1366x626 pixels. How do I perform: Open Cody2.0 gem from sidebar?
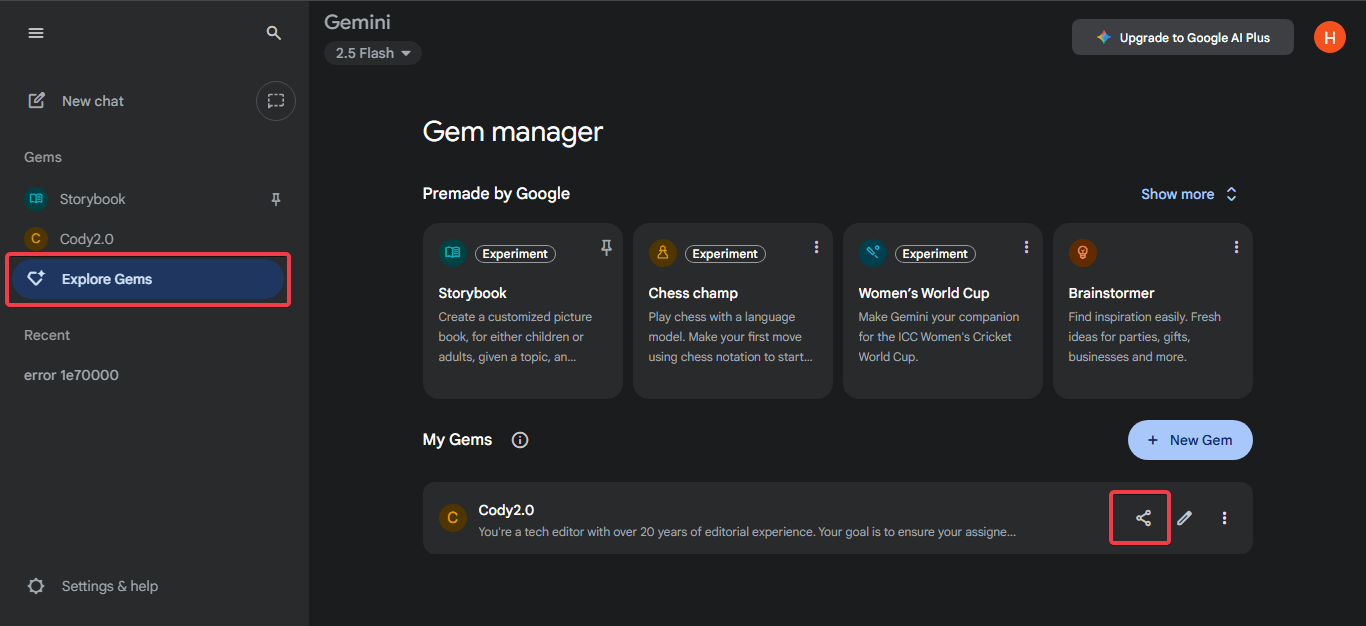(86, 239)
